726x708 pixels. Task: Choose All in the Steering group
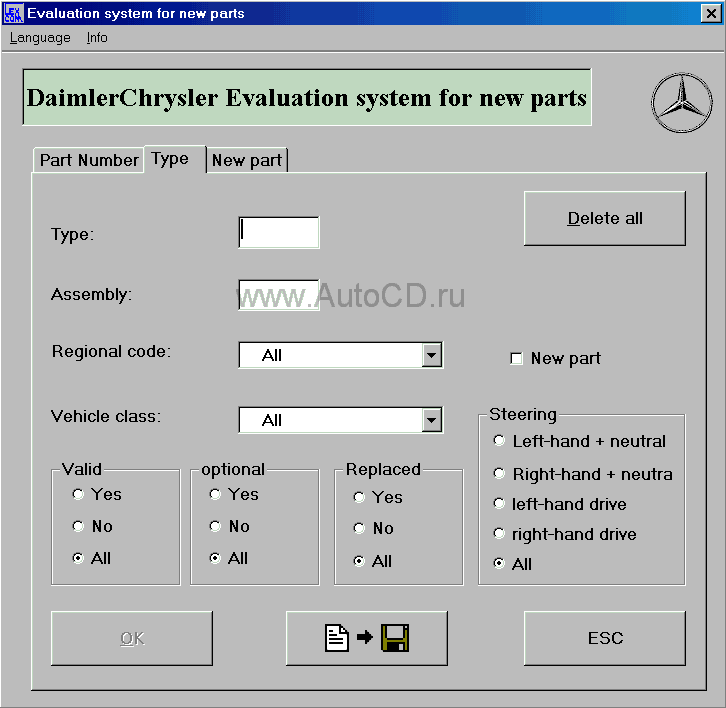513,564
